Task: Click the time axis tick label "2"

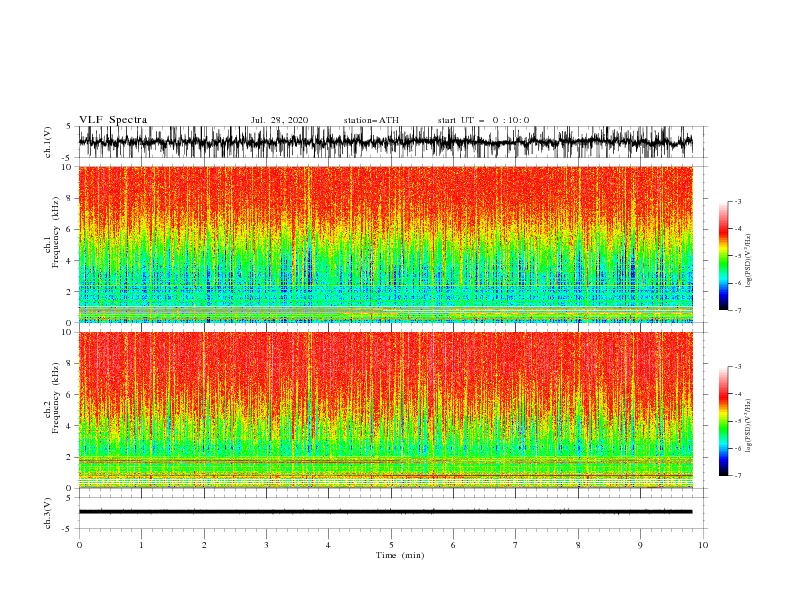Action: pos(204,545)
